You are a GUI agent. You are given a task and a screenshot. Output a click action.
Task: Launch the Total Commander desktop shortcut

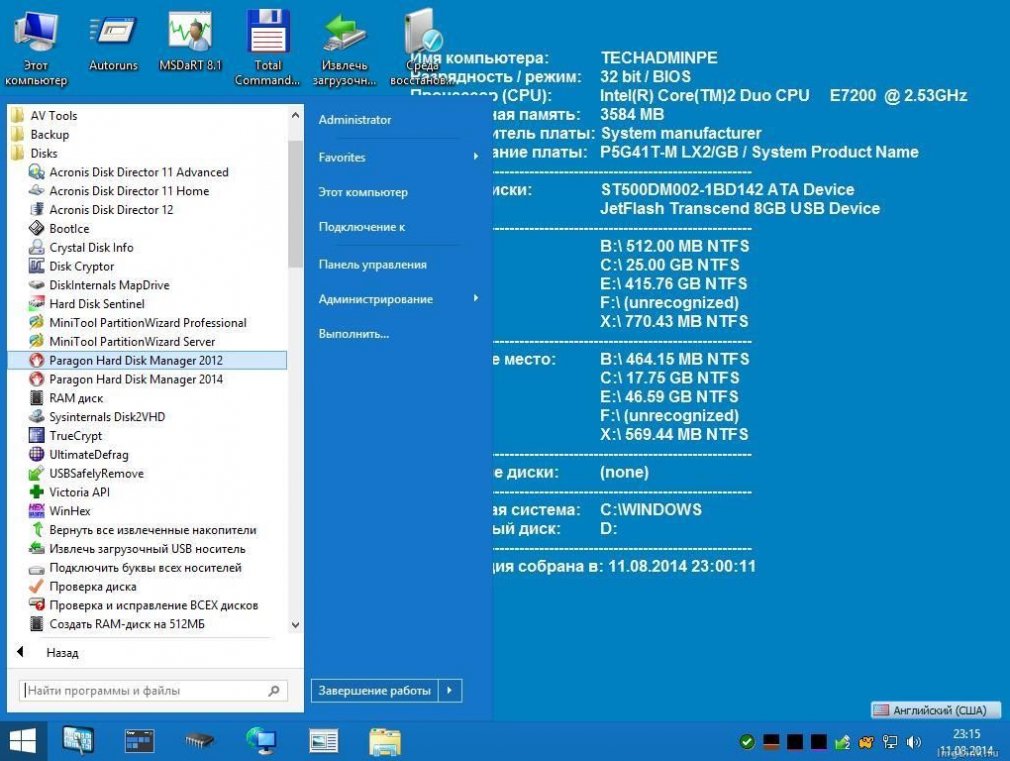267,48
